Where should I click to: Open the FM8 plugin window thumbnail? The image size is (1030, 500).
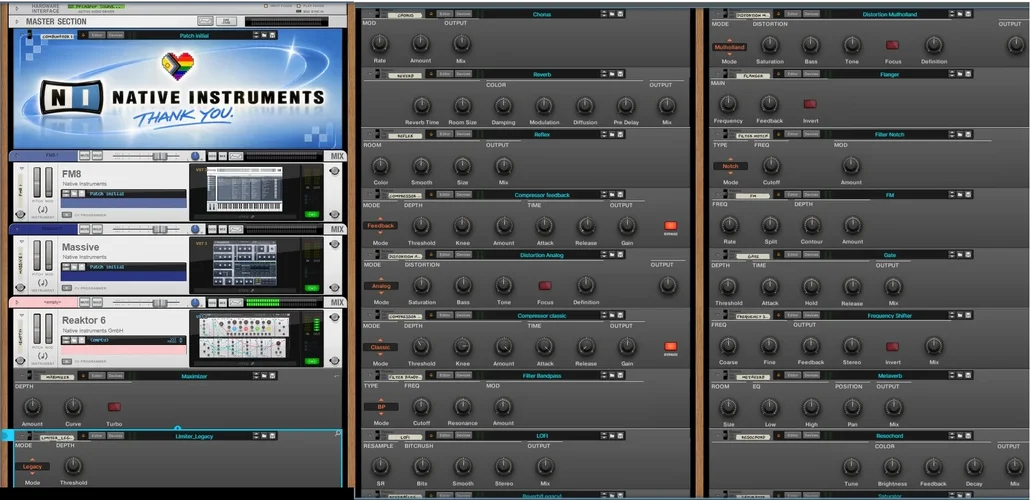pyautogui.click(x=244, y=191)
